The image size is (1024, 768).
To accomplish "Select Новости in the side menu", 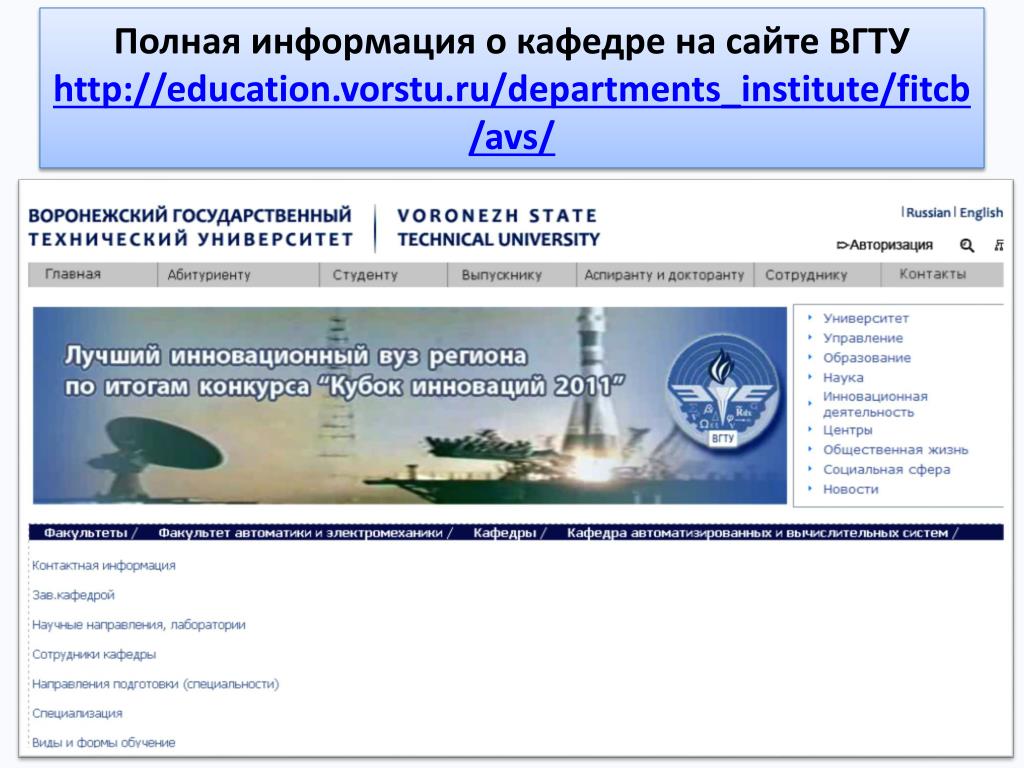I will (850, 489).
